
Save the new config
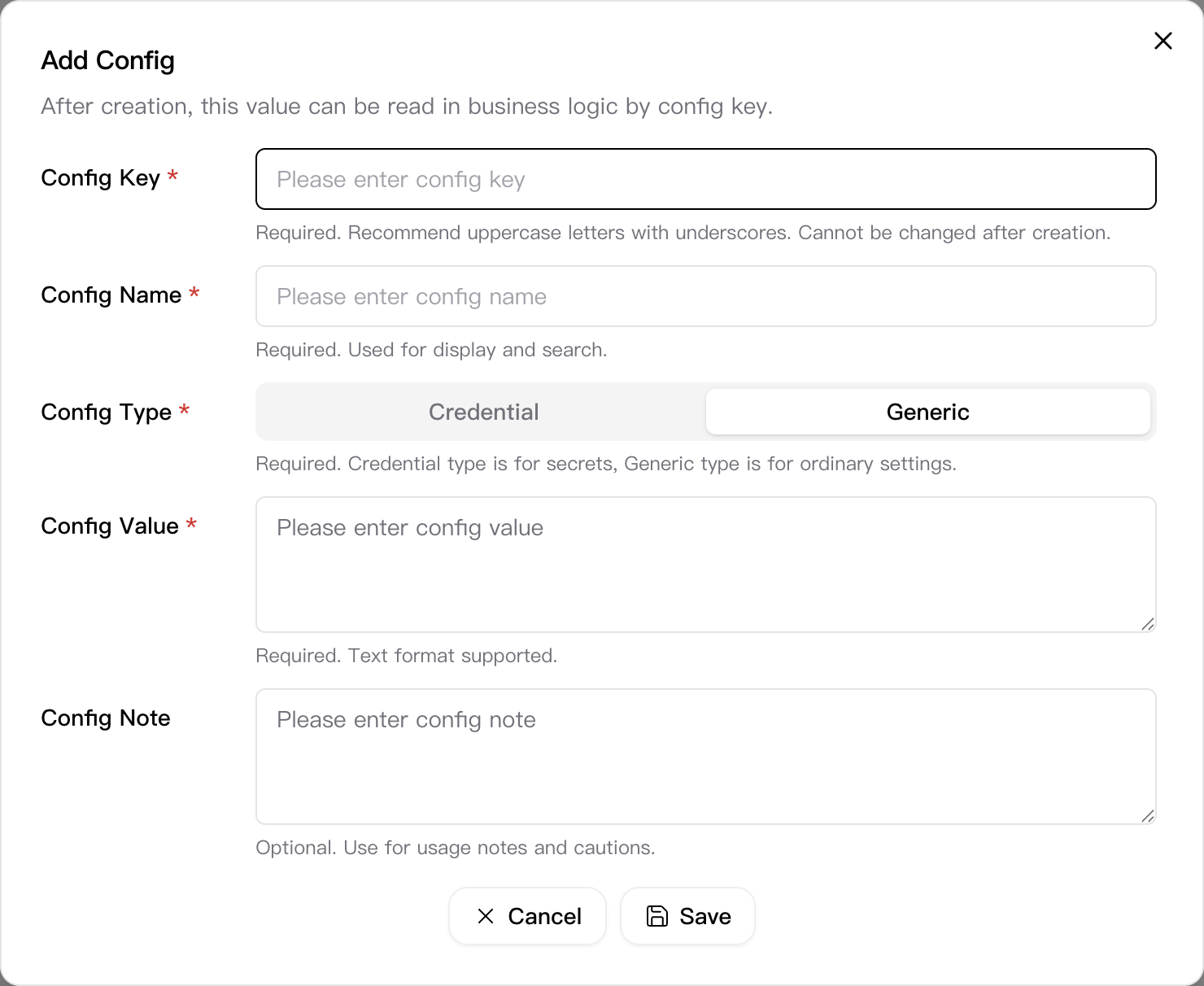tap(687, 916)
